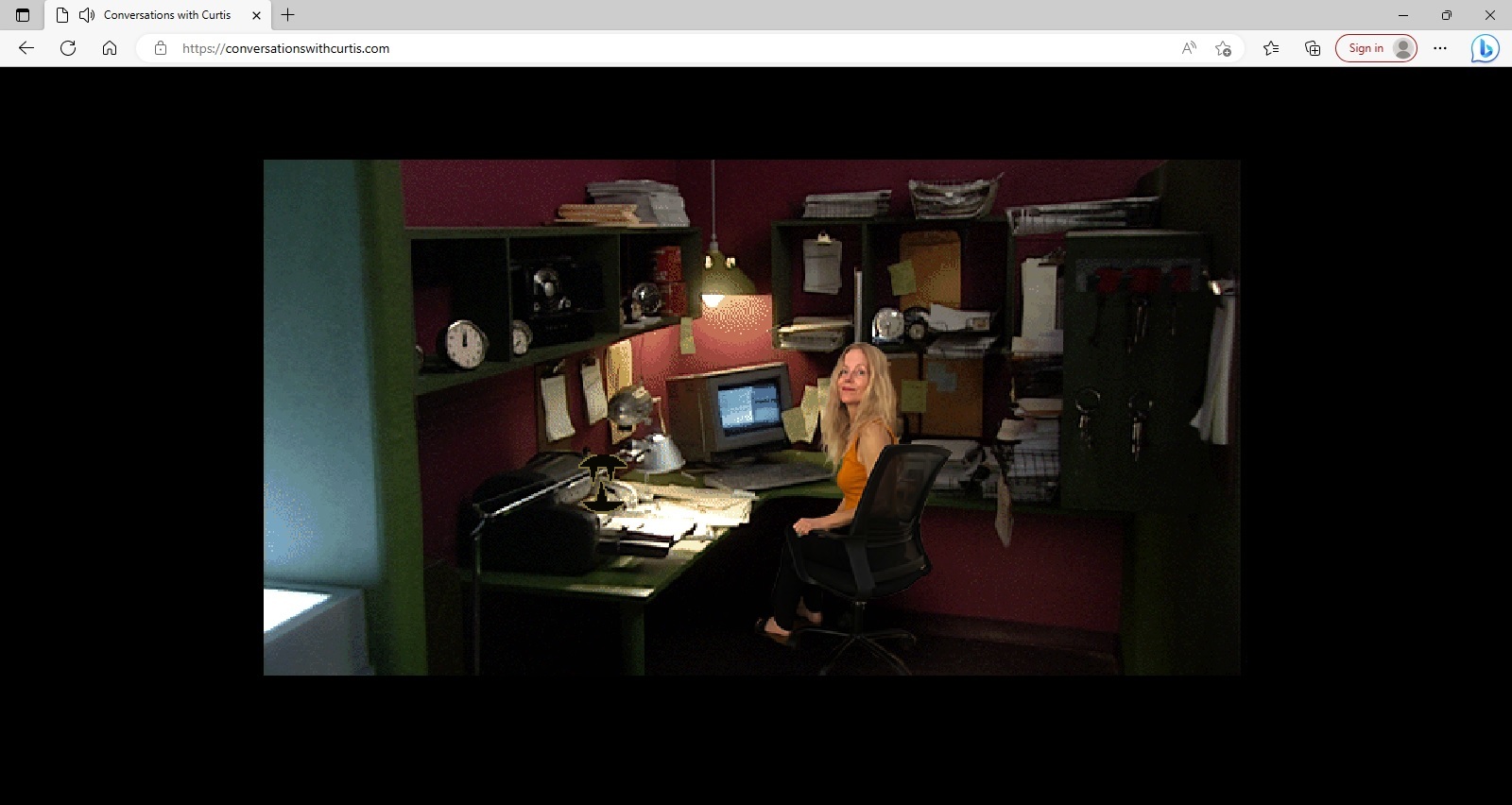Switch to Conversations with Curtis tab
Screen dimensions: 1512x805
pyautogui.click(x=167, y=15)
